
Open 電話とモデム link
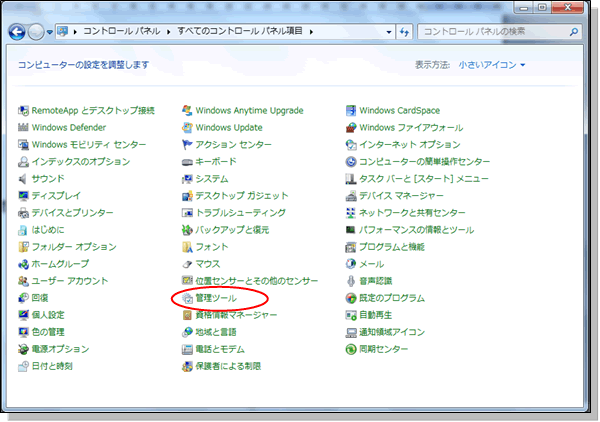(220, 349)
